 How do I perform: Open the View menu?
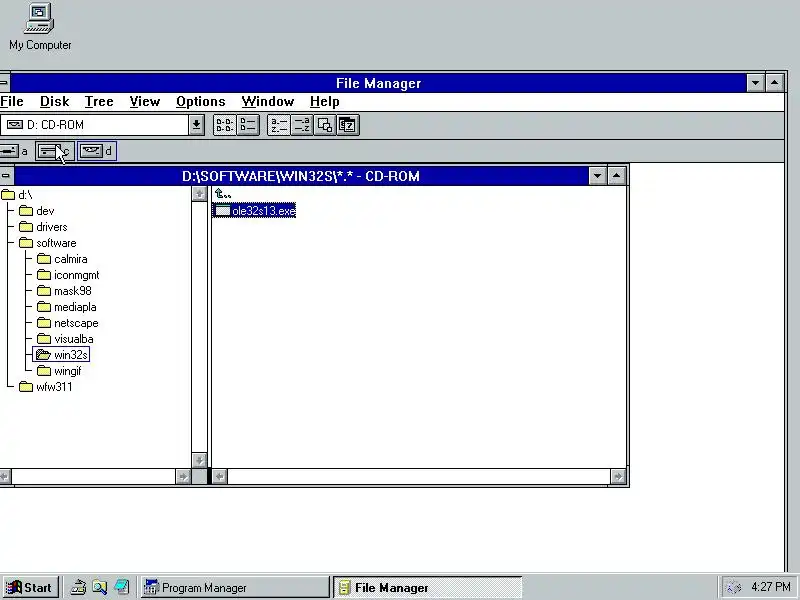[145, 102]
